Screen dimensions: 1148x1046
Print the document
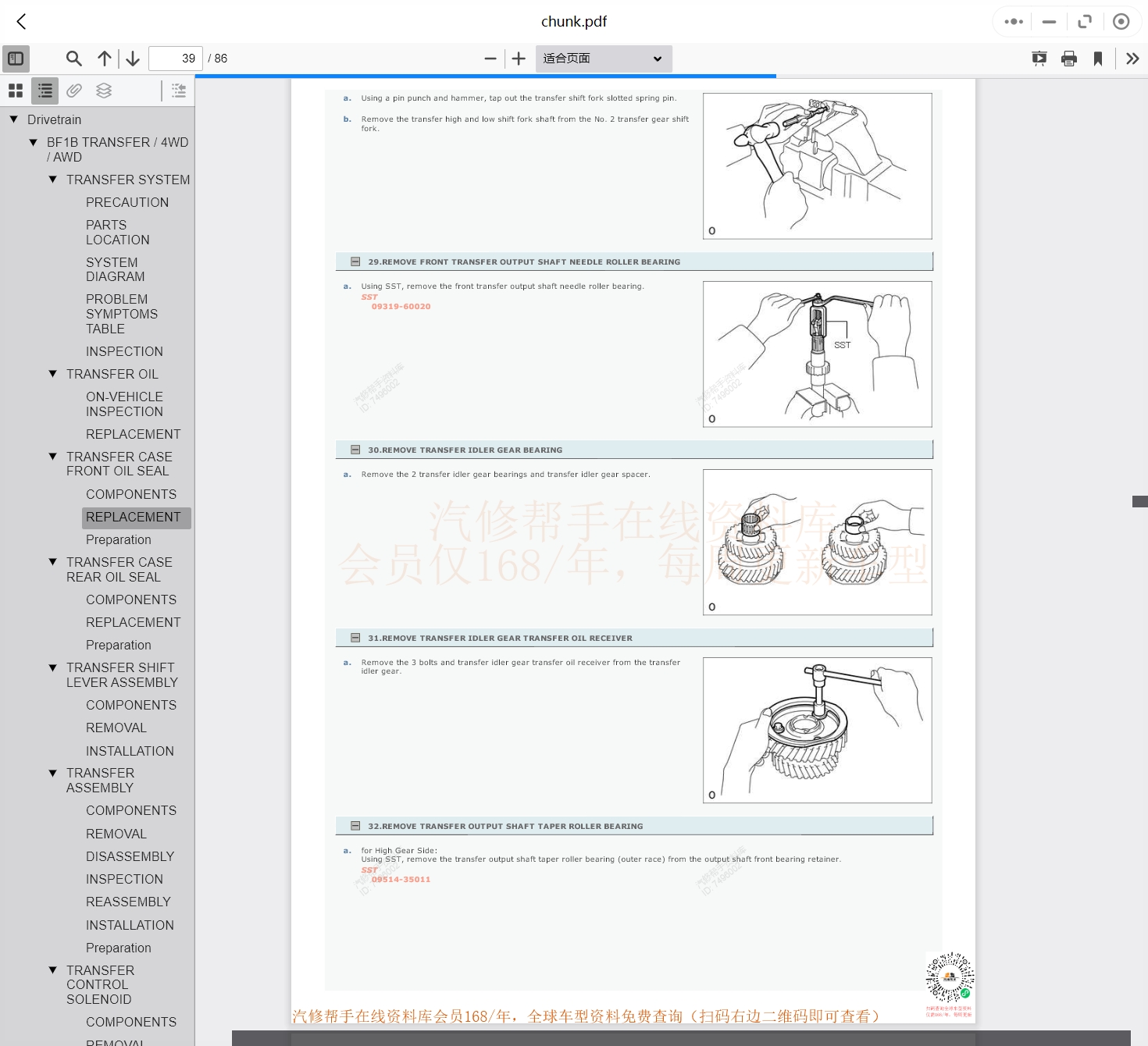tap(1069, 59)
